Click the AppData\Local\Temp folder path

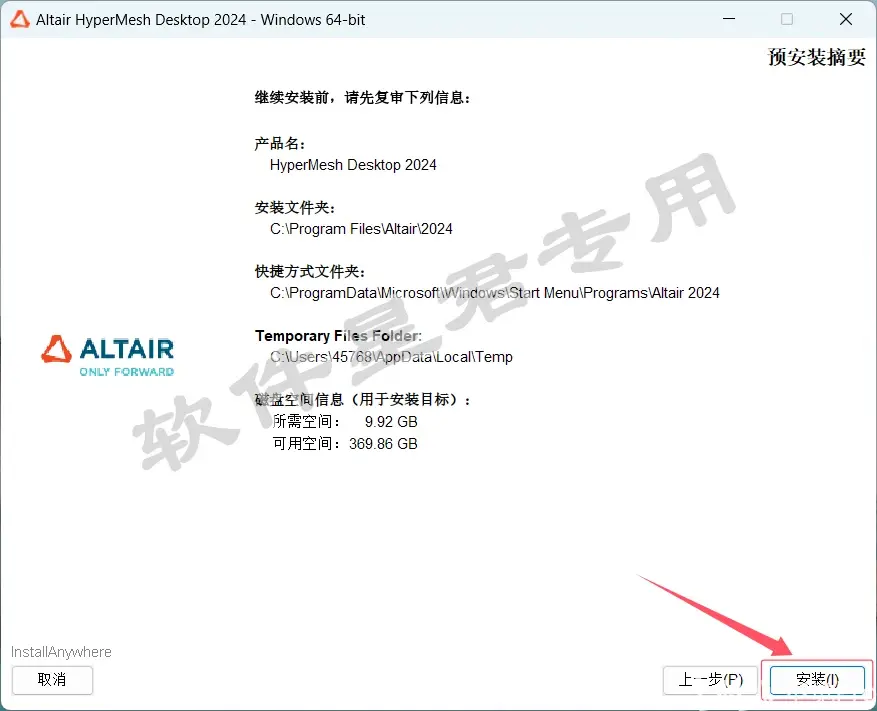pos(391,357)
